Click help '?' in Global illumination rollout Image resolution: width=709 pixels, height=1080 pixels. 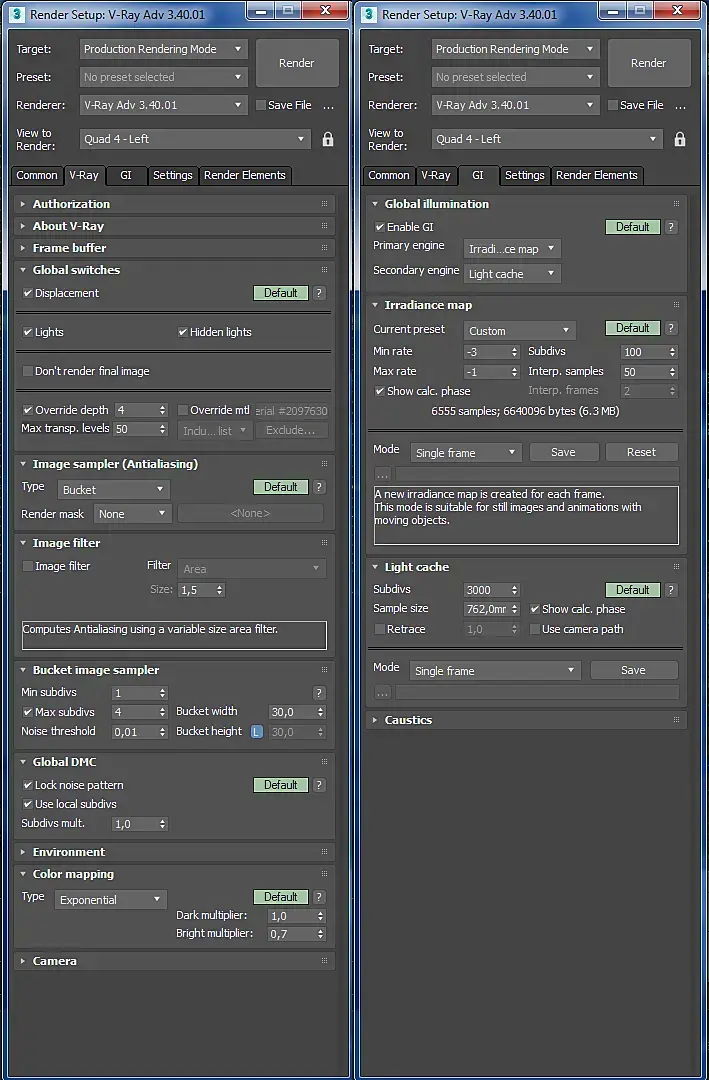[x=671, y=227]
